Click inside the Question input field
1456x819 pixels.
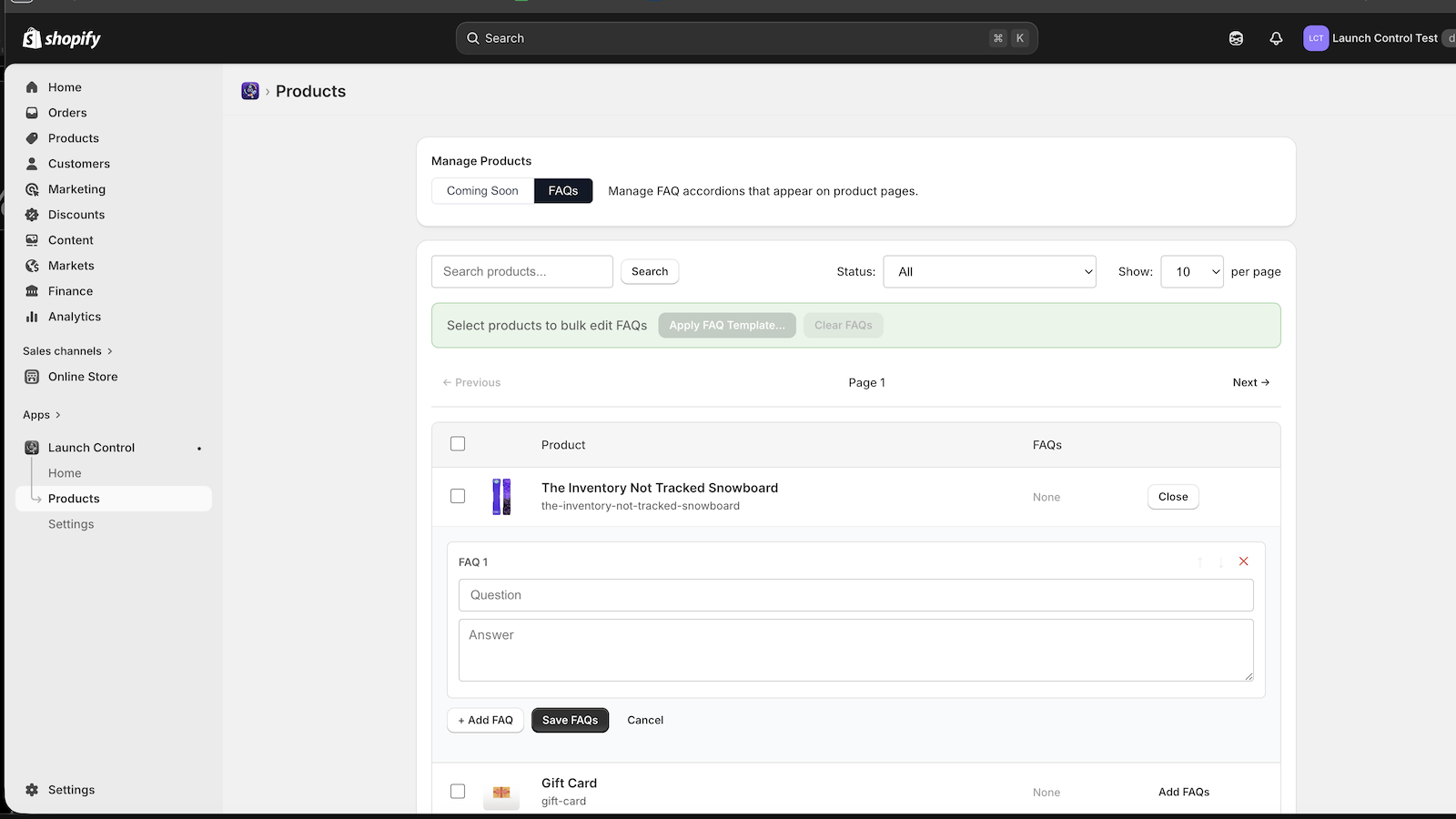pos(855,595)
